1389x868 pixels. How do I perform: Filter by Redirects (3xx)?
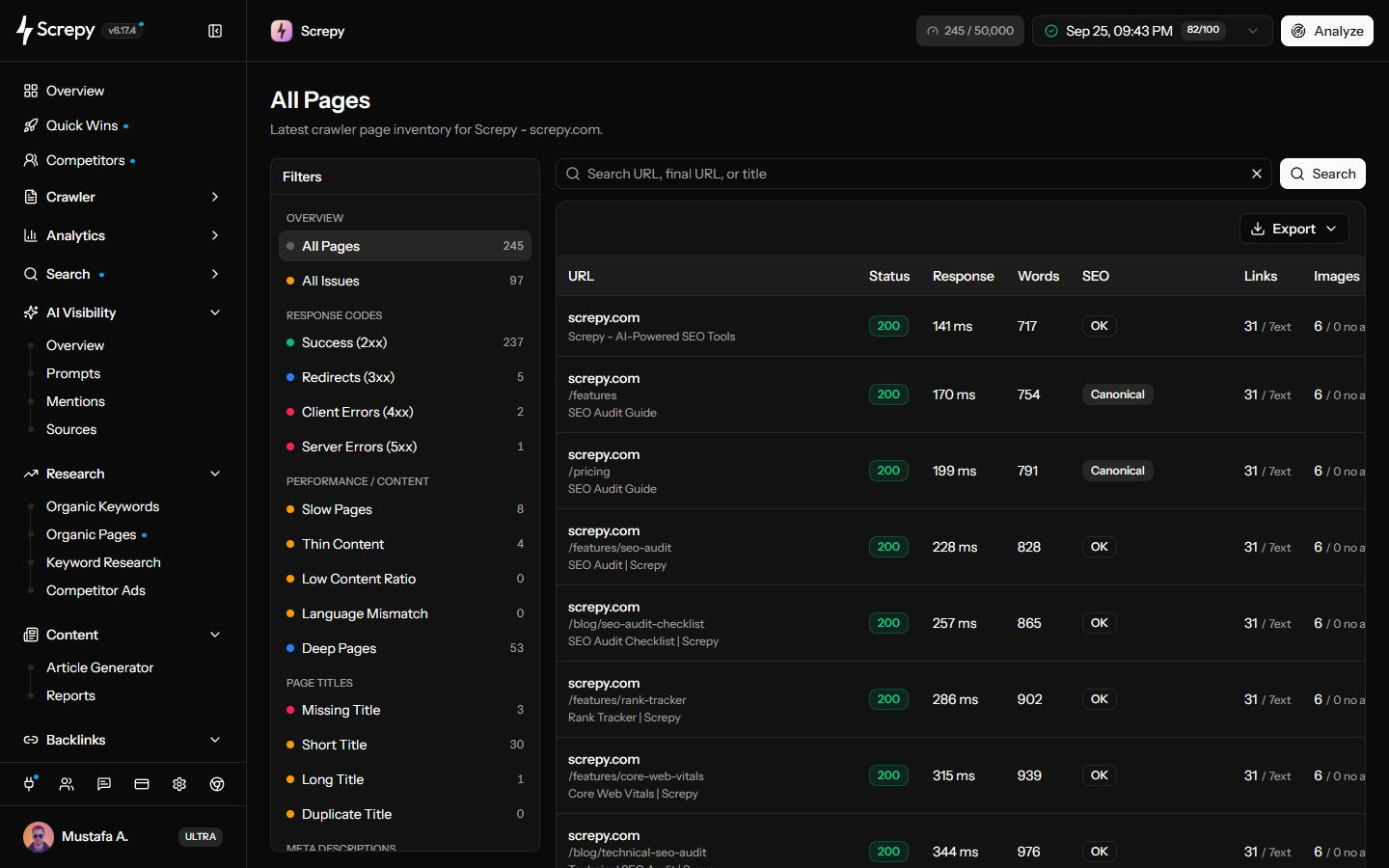(405, 377)
